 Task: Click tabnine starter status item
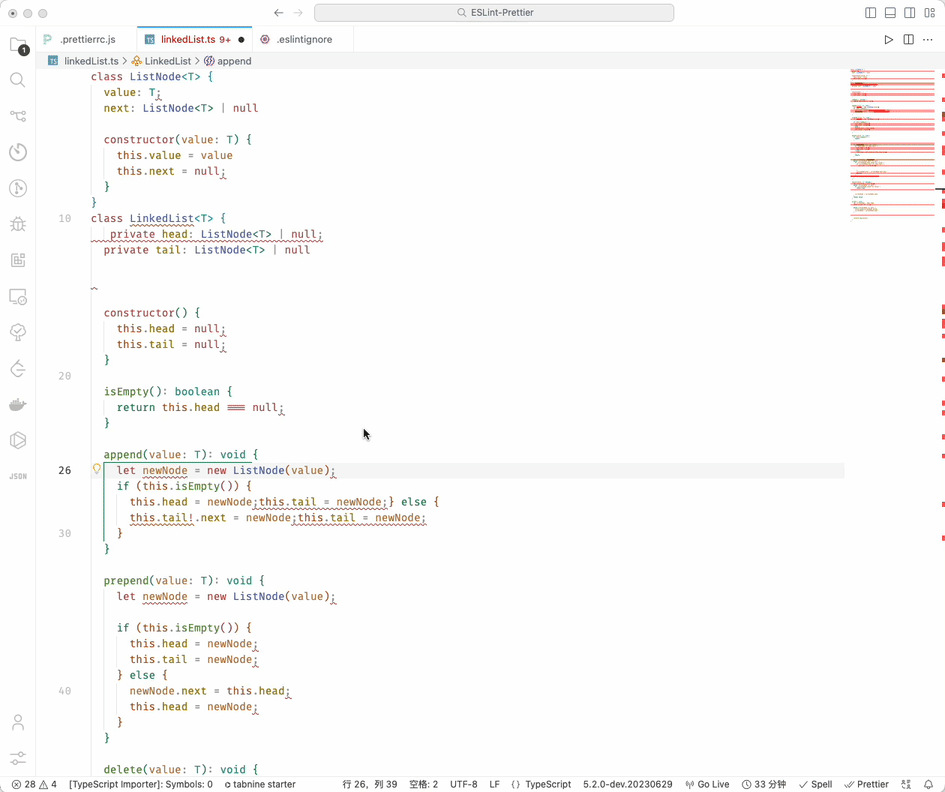[x=260, y=784]
